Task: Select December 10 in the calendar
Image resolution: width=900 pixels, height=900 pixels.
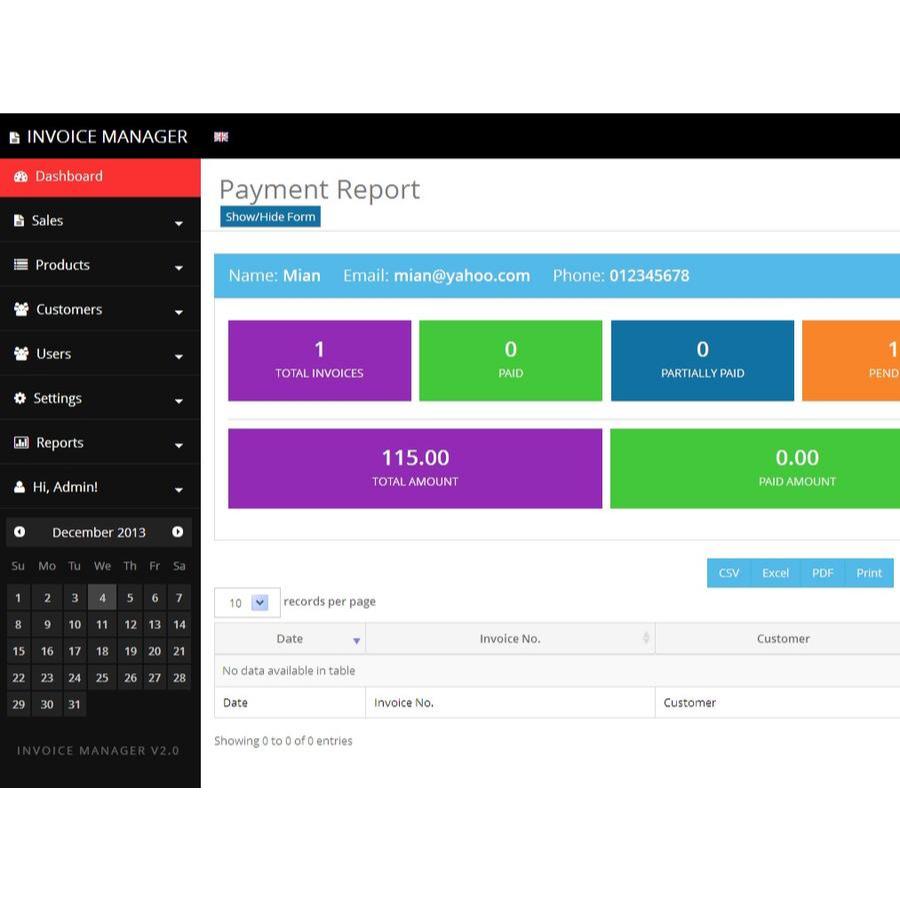Action: (x=75, y=624)
